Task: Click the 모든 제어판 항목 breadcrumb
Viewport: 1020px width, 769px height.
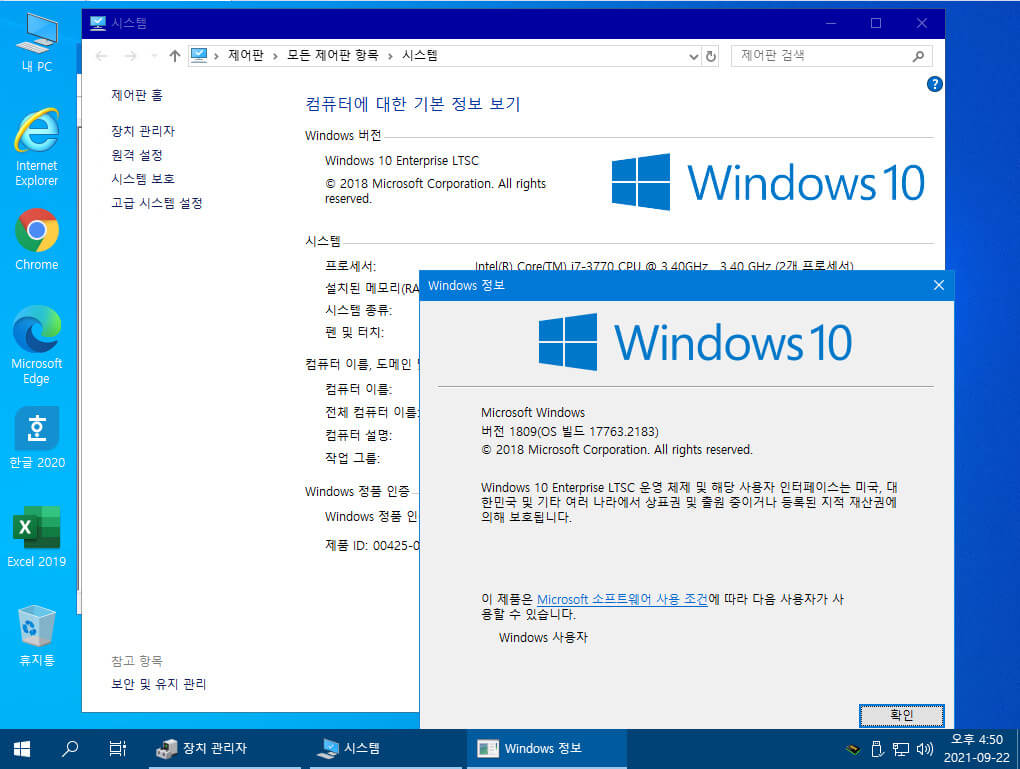Action: 332,55
